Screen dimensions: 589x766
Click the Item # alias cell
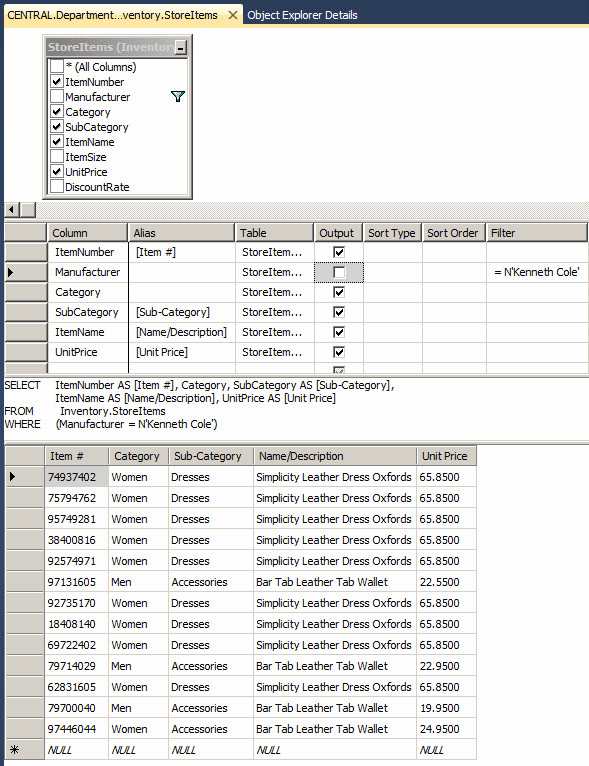(182, 252)
